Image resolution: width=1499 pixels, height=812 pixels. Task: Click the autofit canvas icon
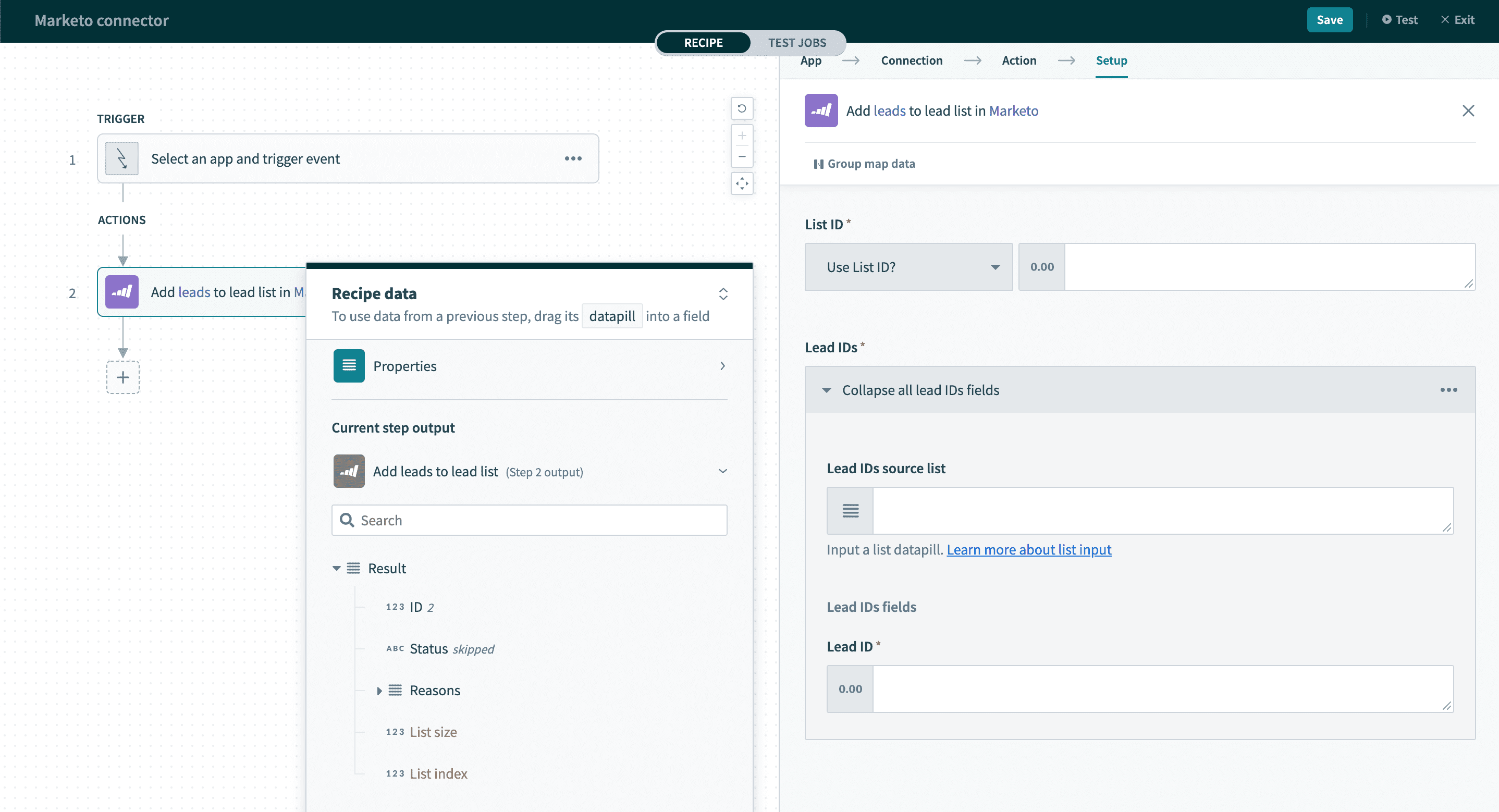pos(742,183)
